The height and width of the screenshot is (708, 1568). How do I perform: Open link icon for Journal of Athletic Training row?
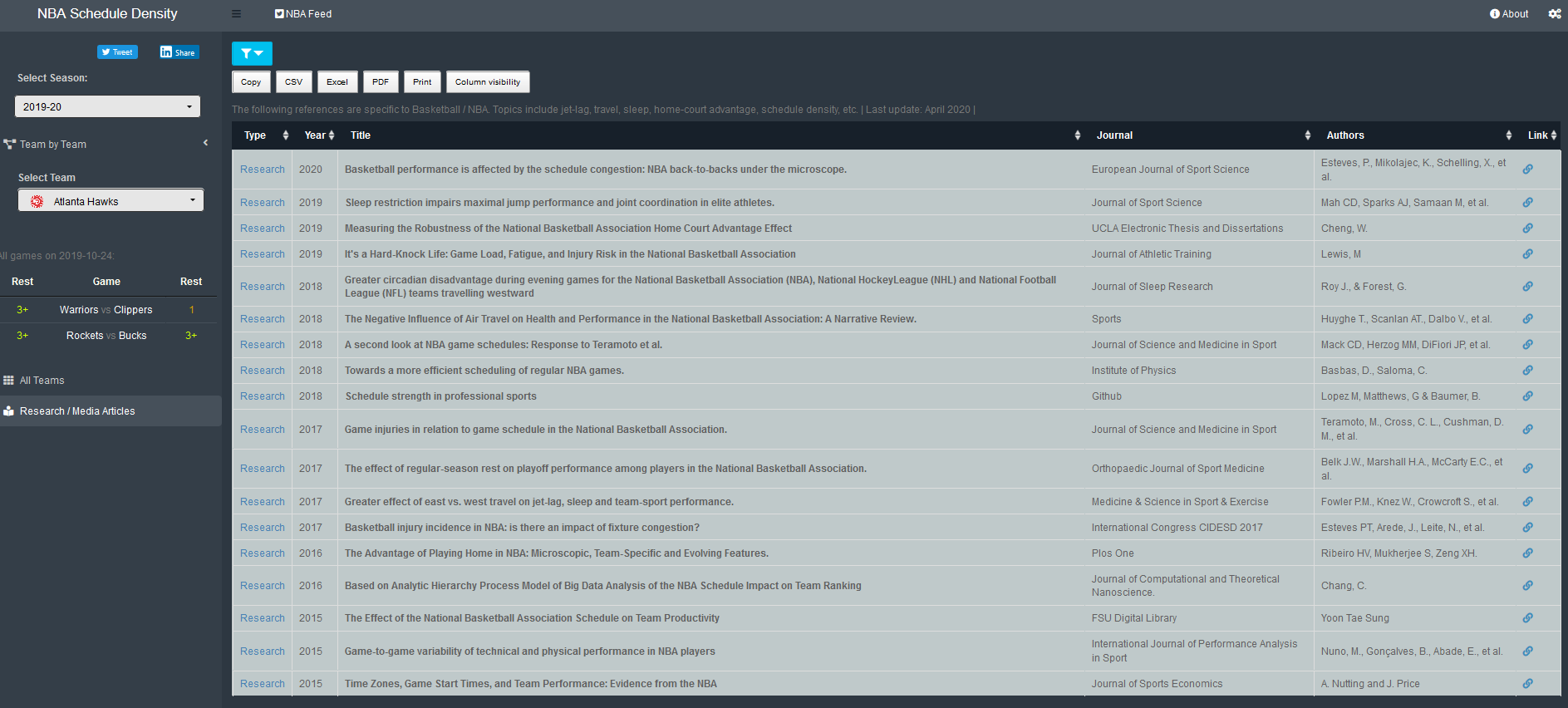coord(1527,254)
